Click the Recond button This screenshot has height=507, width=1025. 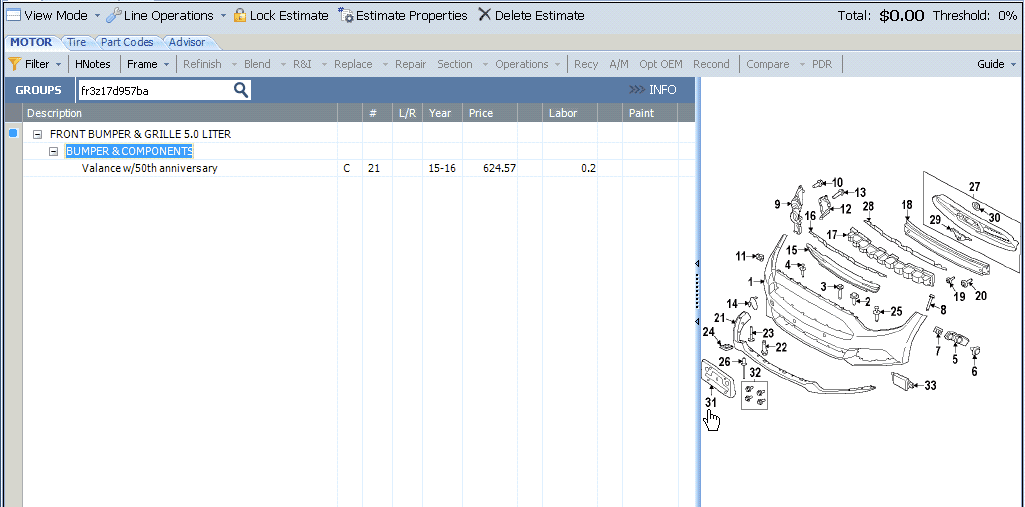(x=711, y=64)
